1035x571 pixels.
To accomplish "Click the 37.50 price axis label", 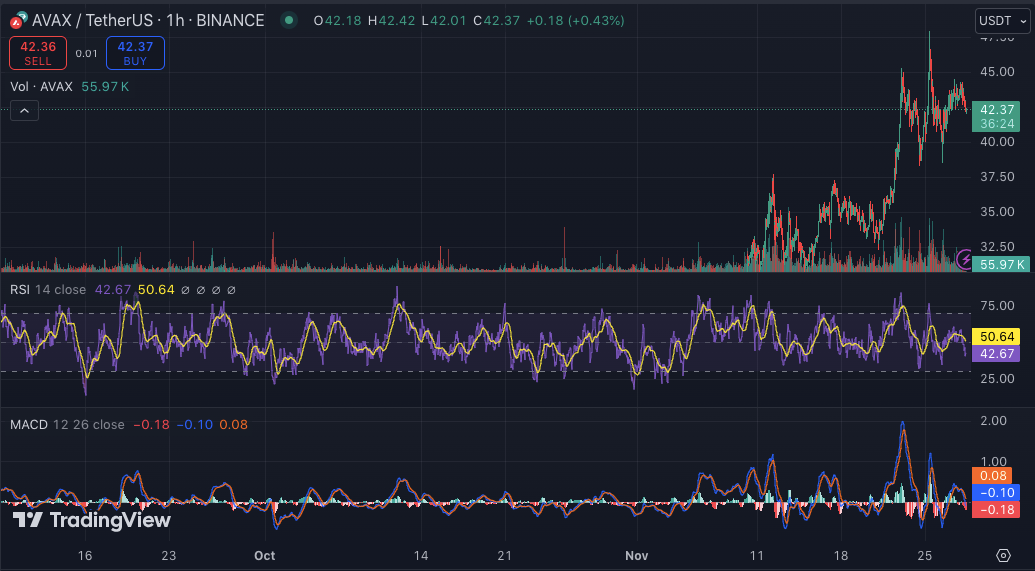I will point(997,176).
